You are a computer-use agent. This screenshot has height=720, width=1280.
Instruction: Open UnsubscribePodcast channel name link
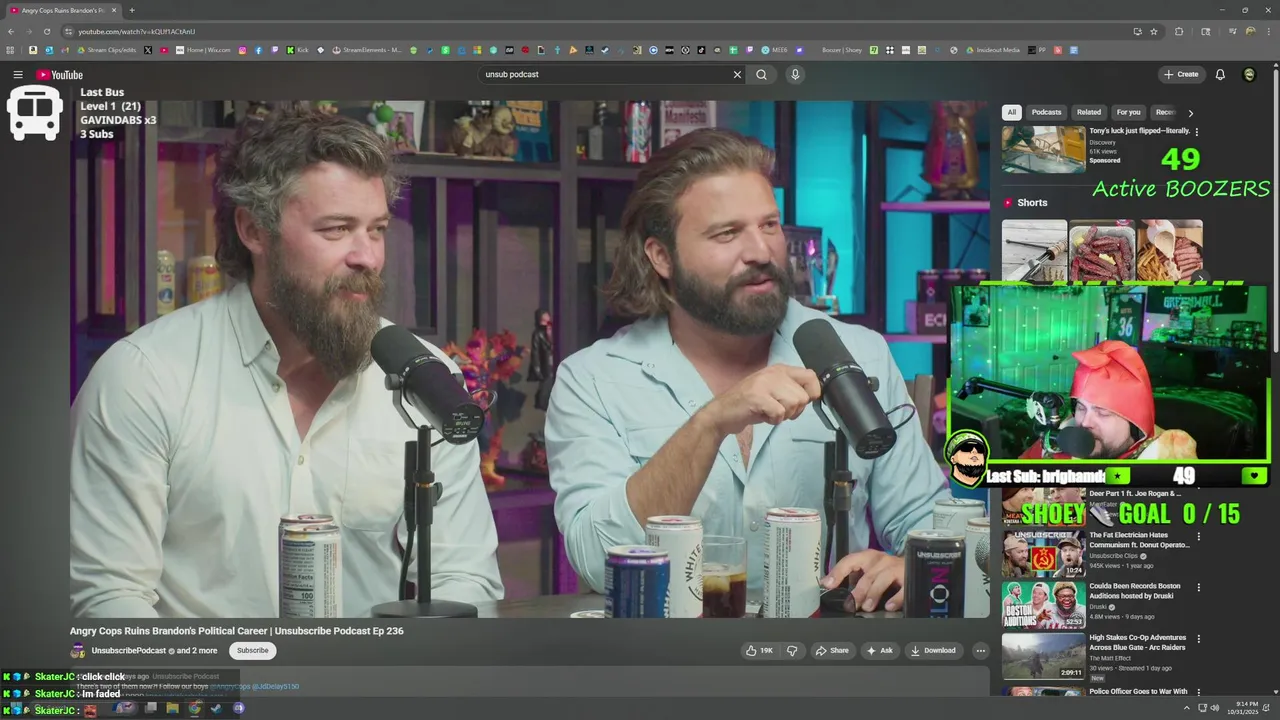(x=129, y=651)
